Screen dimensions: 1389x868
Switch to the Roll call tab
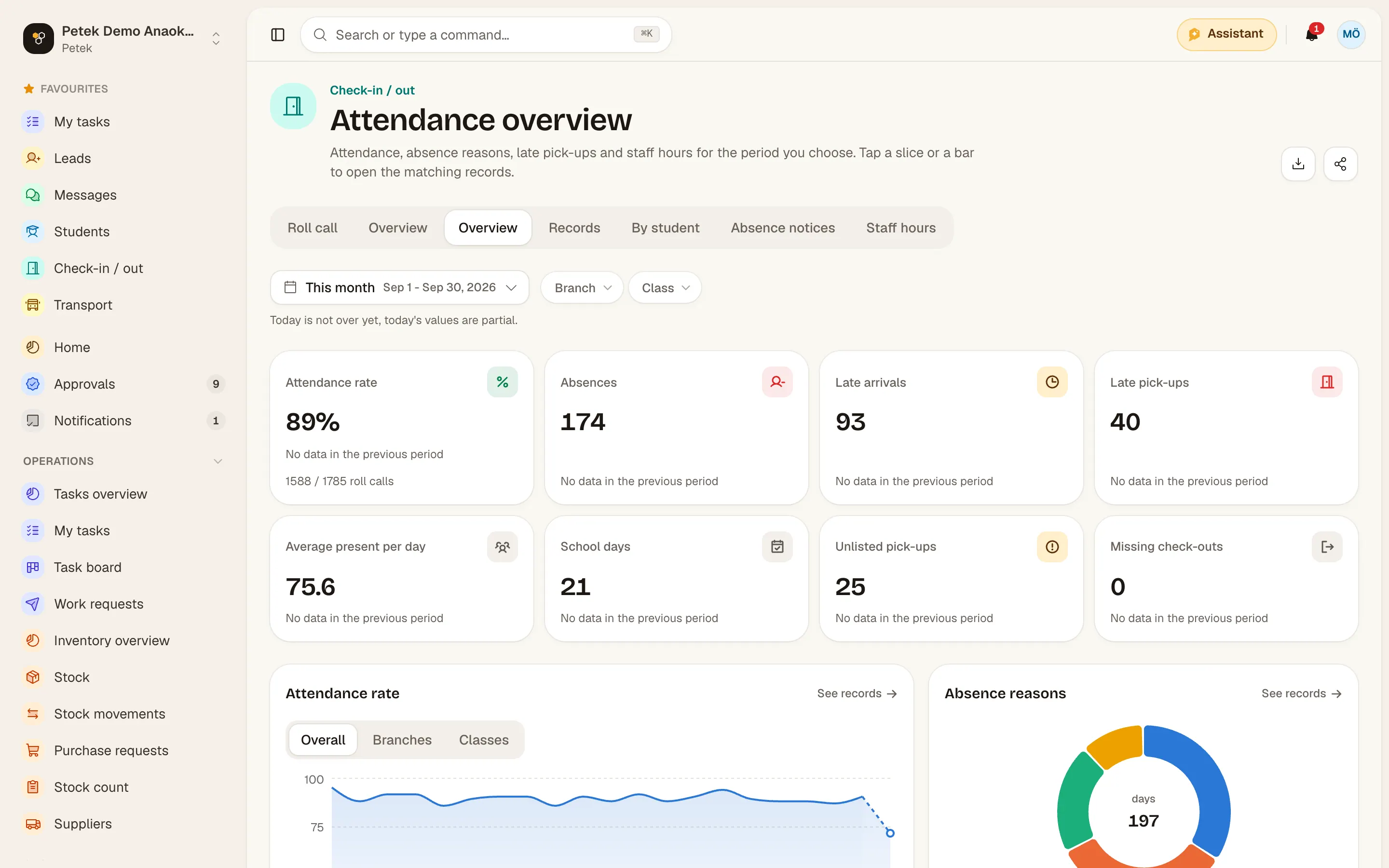tap(312, 228)
